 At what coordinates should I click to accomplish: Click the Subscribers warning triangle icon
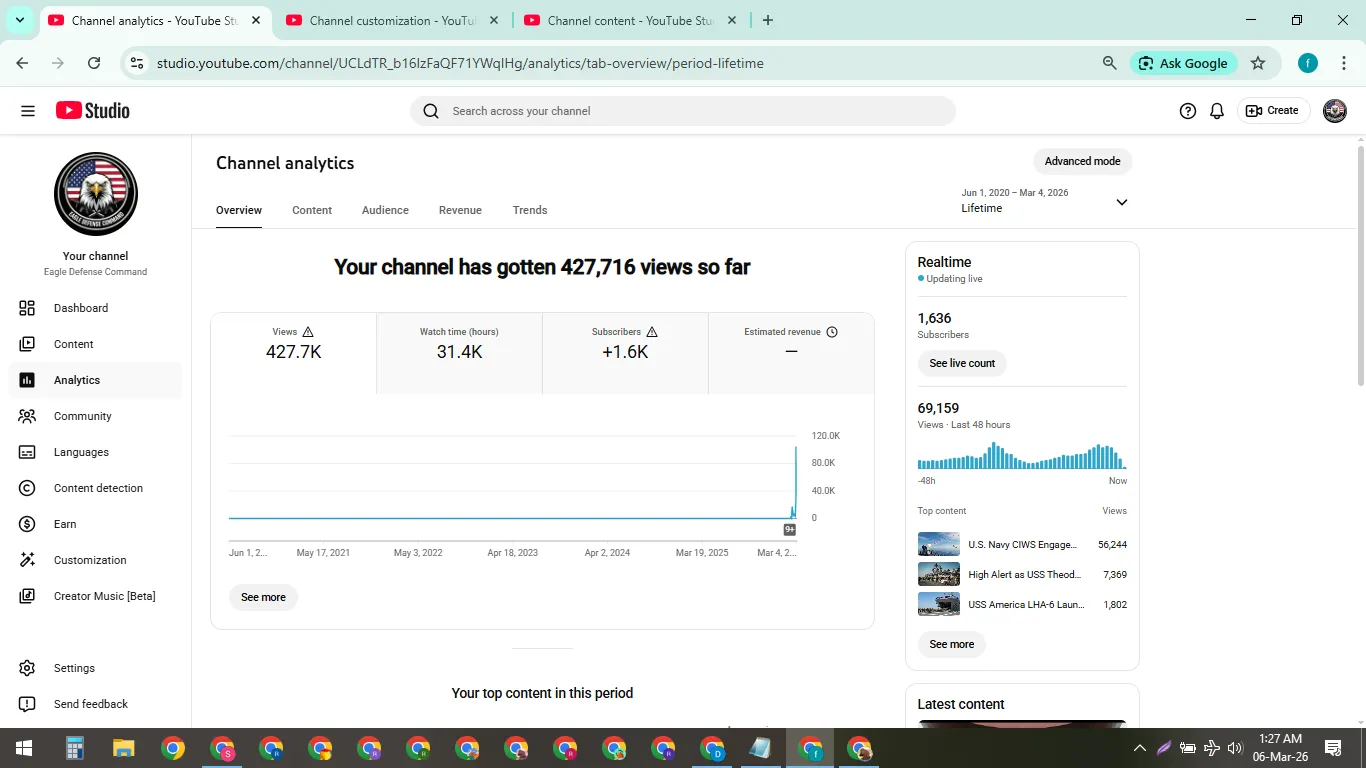point(652,332)
